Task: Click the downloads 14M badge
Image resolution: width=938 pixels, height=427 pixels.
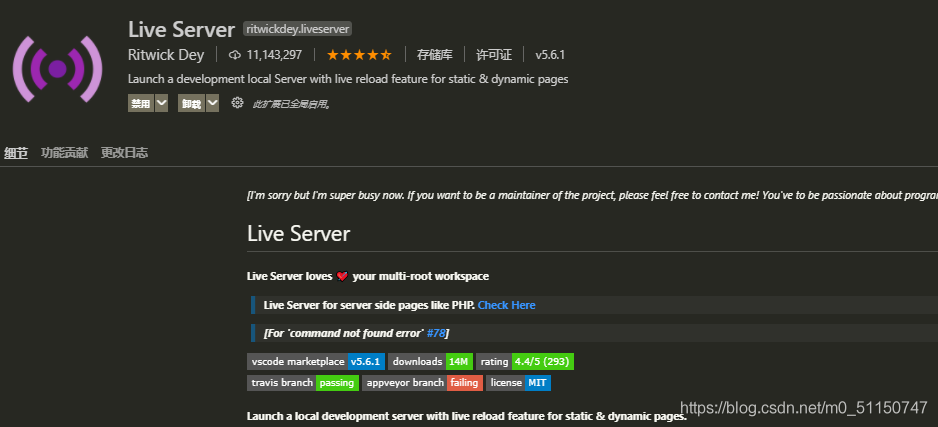Action: click(x=430, y=362)
